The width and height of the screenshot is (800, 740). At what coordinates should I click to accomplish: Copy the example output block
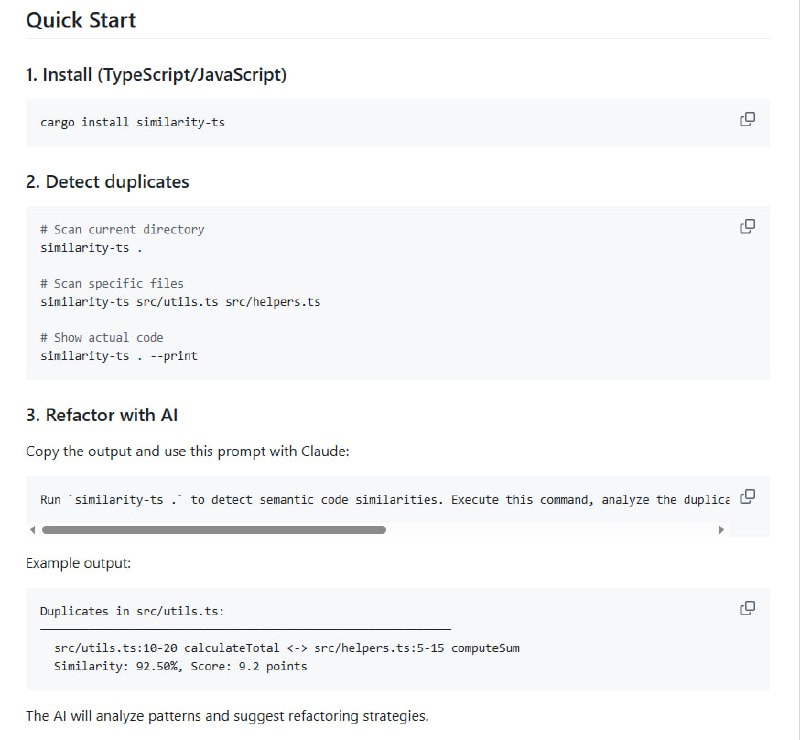pos(747,607)
